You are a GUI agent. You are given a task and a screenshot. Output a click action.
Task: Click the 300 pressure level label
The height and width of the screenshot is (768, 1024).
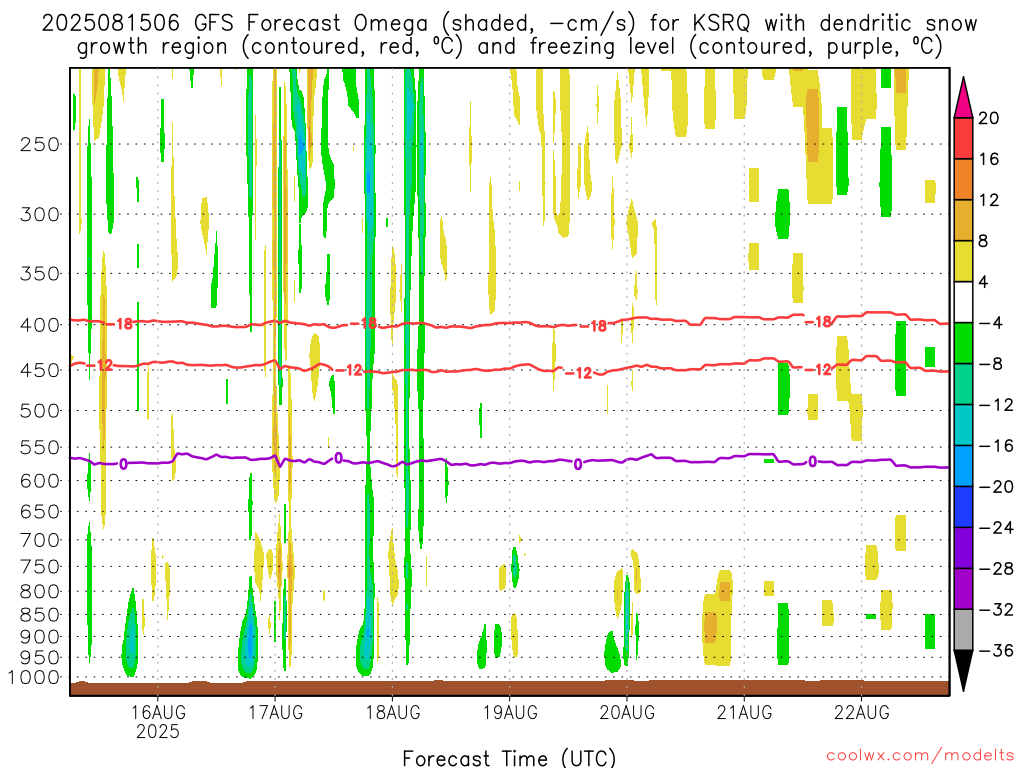(x=39, y=214)
